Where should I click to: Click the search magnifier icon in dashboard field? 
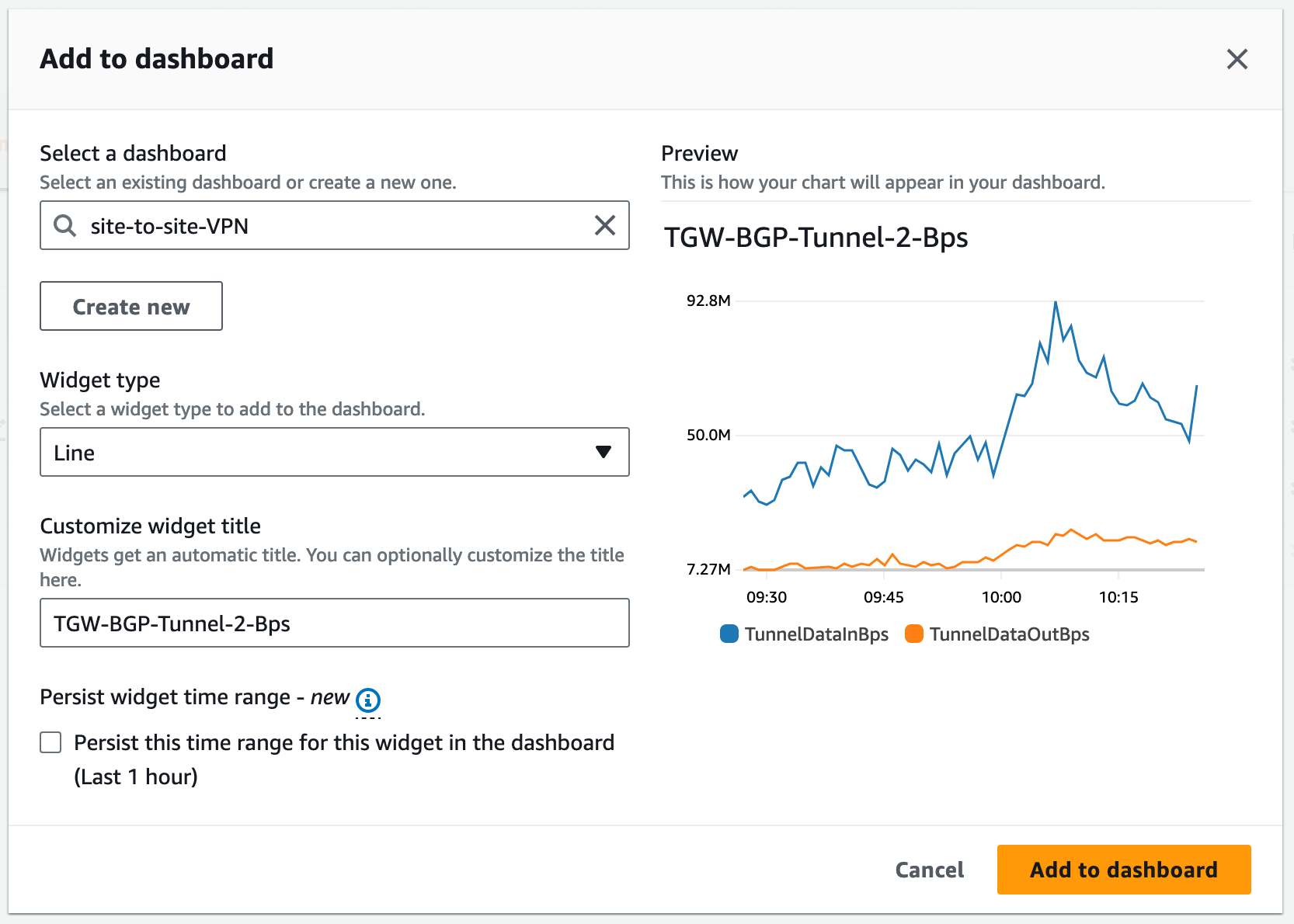point(64,226)
